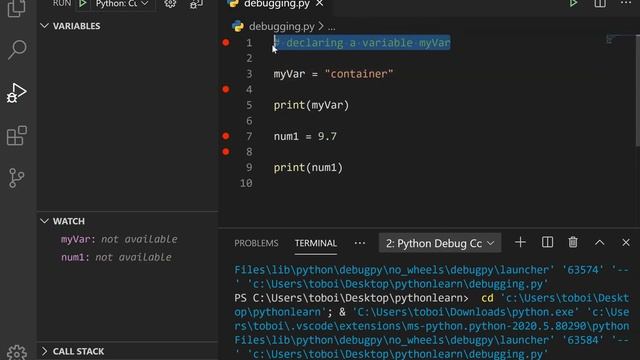The width and height of the screenshot is (640, 360).
Task: Open launch.json via debug gear icon
Action: click(x=170, y=4)
